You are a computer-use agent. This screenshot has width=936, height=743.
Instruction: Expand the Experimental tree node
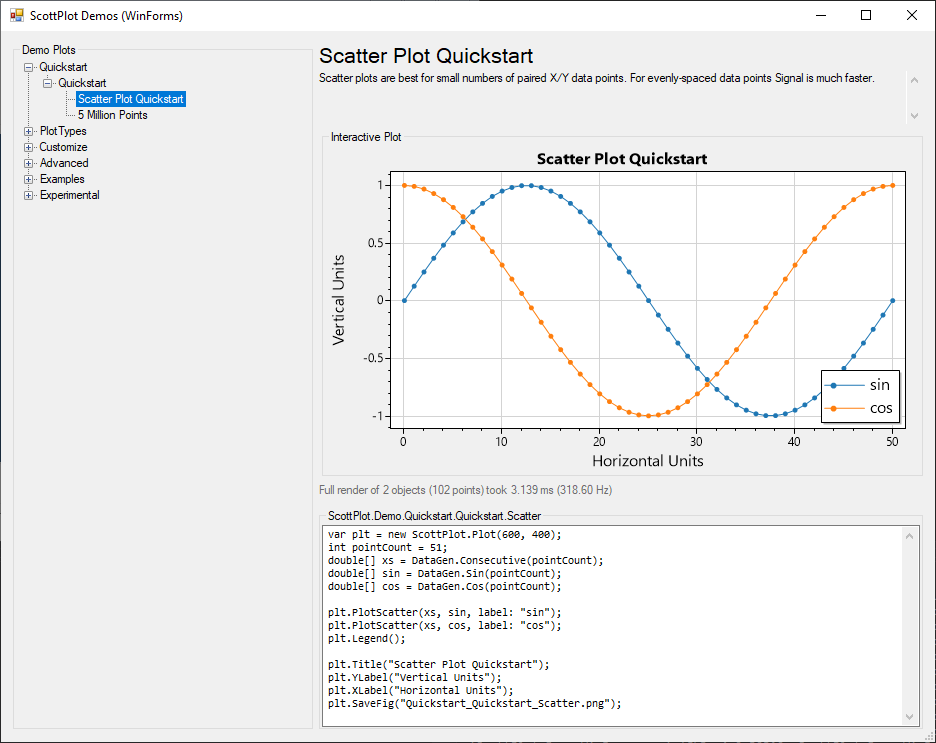(x=29, y=195)
